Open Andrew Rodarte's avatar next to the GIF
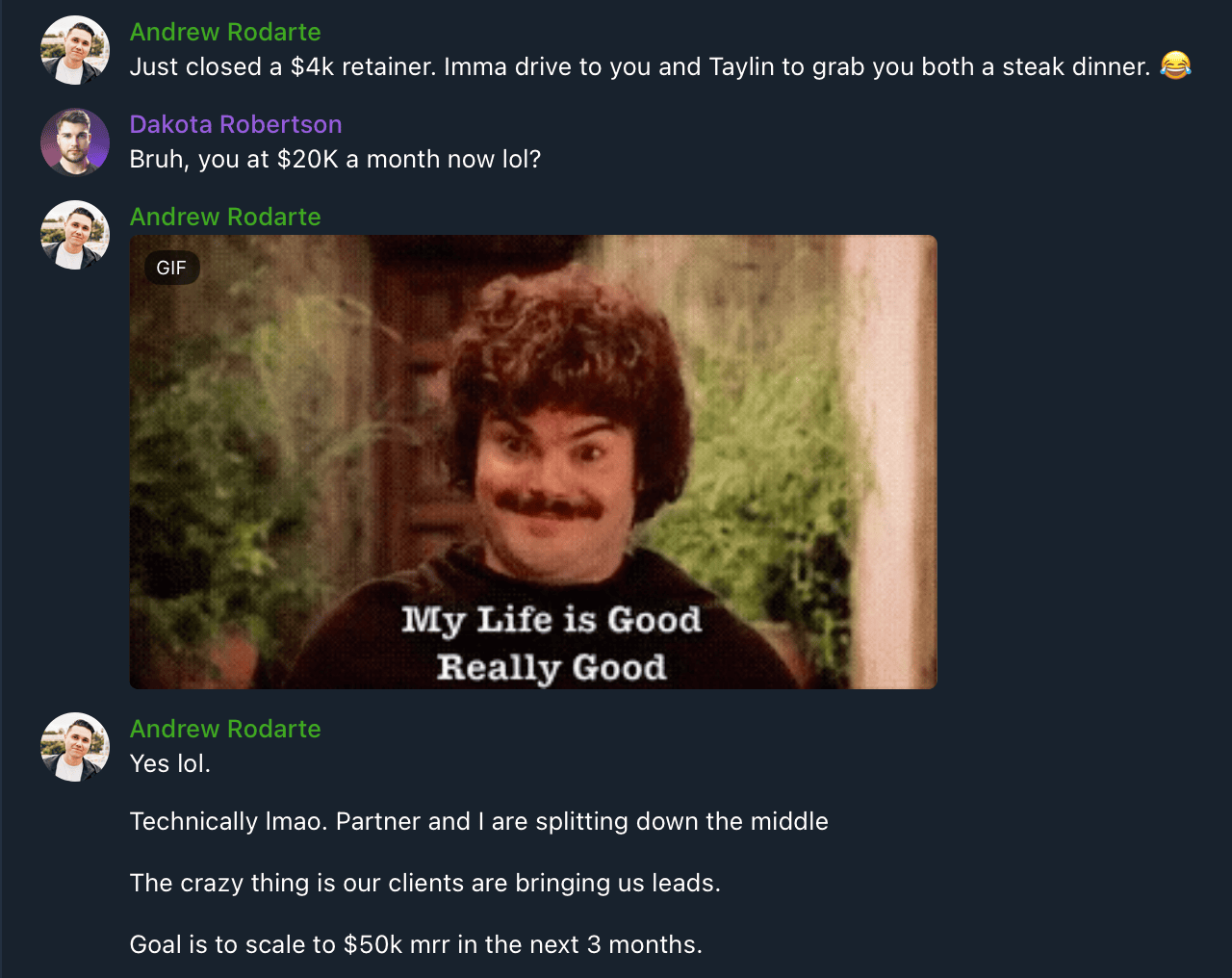Image resolution: width=1232 pixels, height=978 pixels. (x=75, y=235)
